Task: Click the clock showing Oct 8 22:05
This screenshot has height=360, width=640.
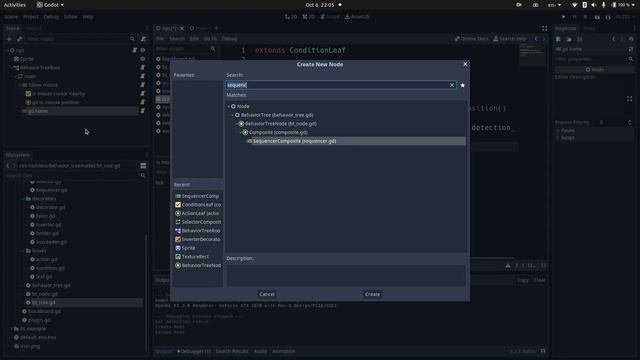Action: coord(320,5)
